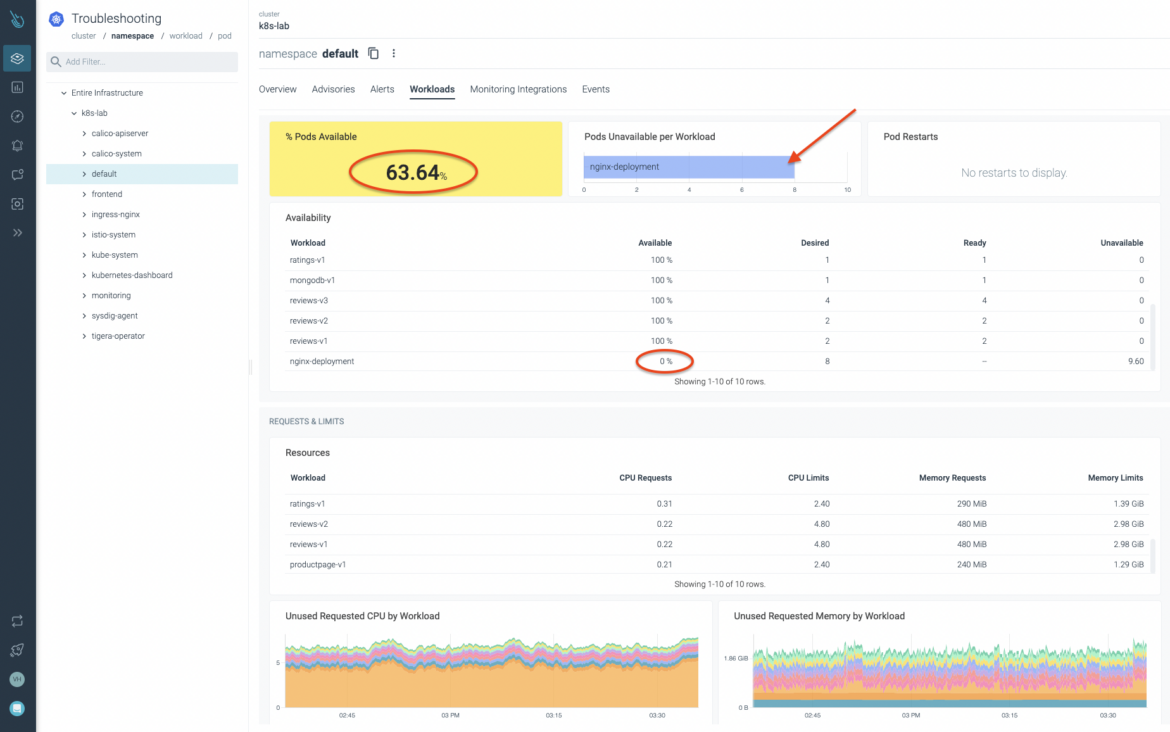
Task: Open the Events tab
Action: pos(595,90)
